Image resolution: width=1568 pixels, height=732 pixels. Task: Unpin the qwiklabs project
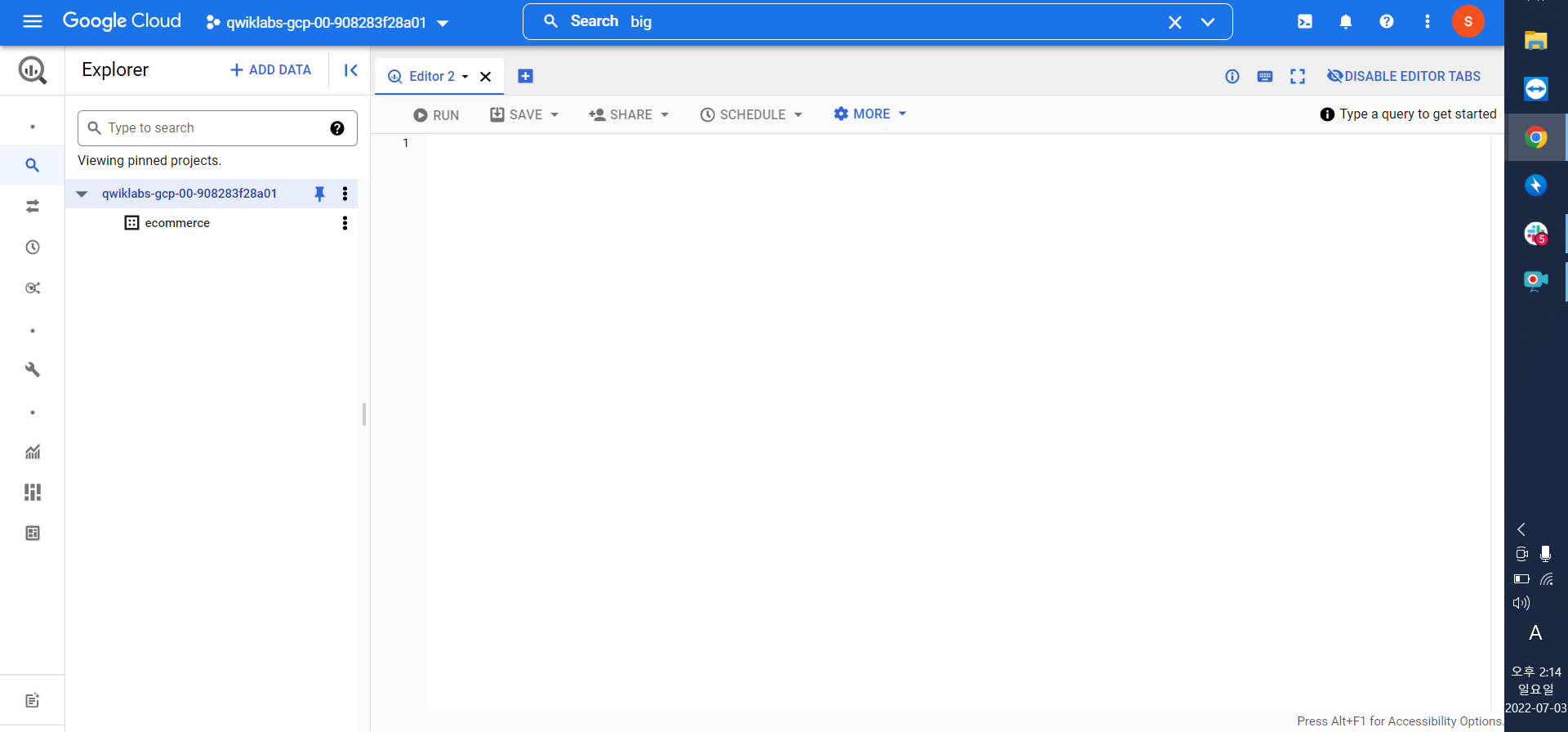tap(319, 194)
